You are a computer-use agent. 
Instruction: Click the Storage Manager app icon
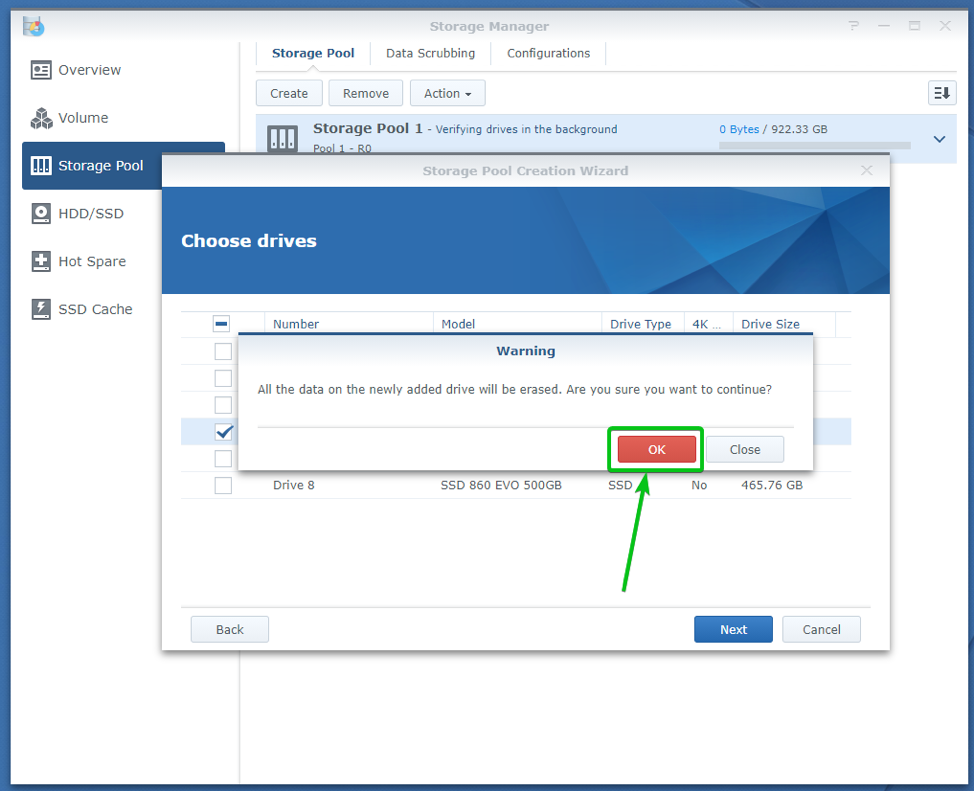34,26
